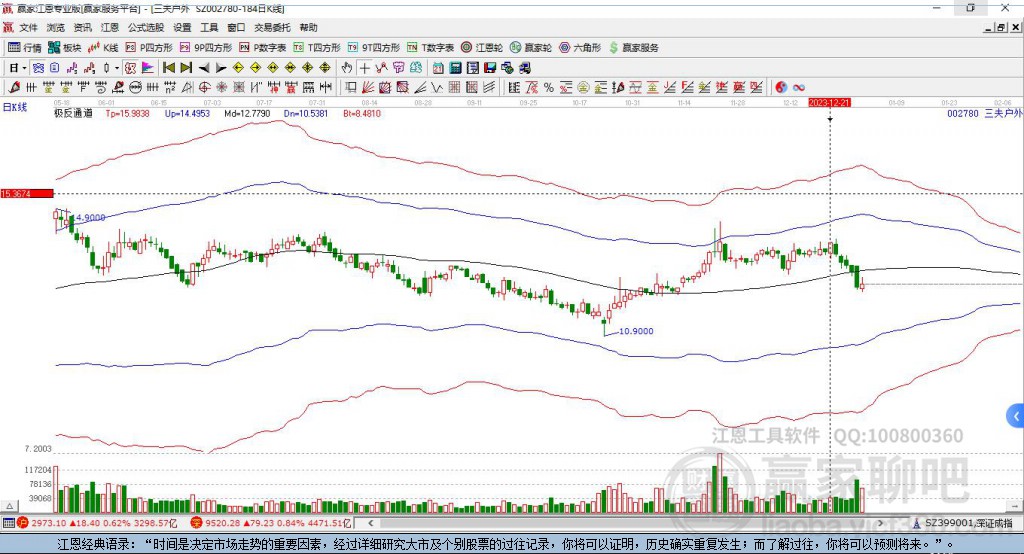Select the percent sign tool

(x=549, y=88)
